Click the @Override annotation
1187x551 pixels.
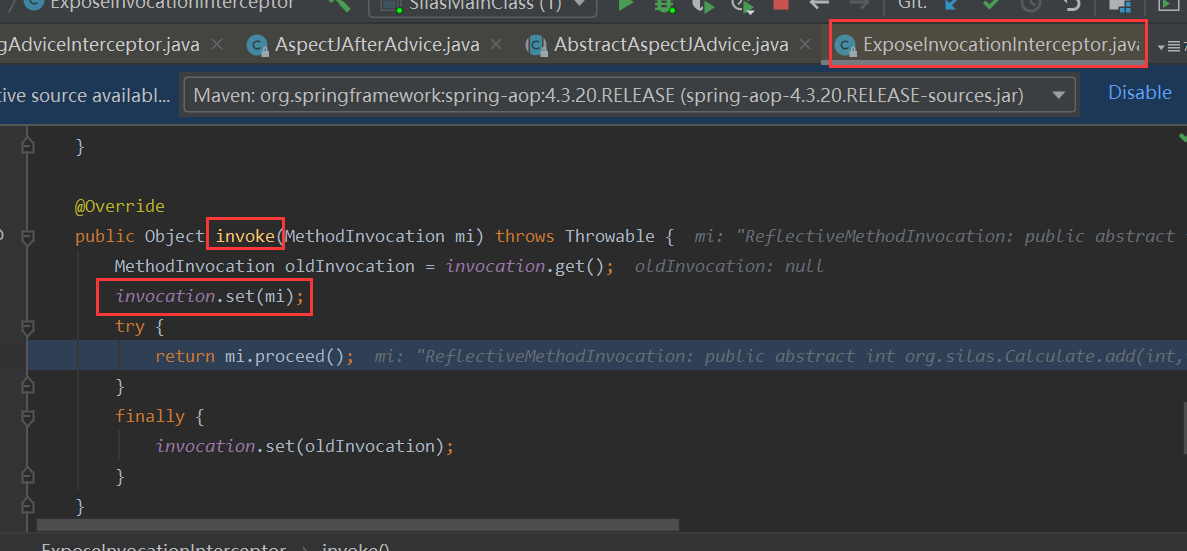pos(120,206)
